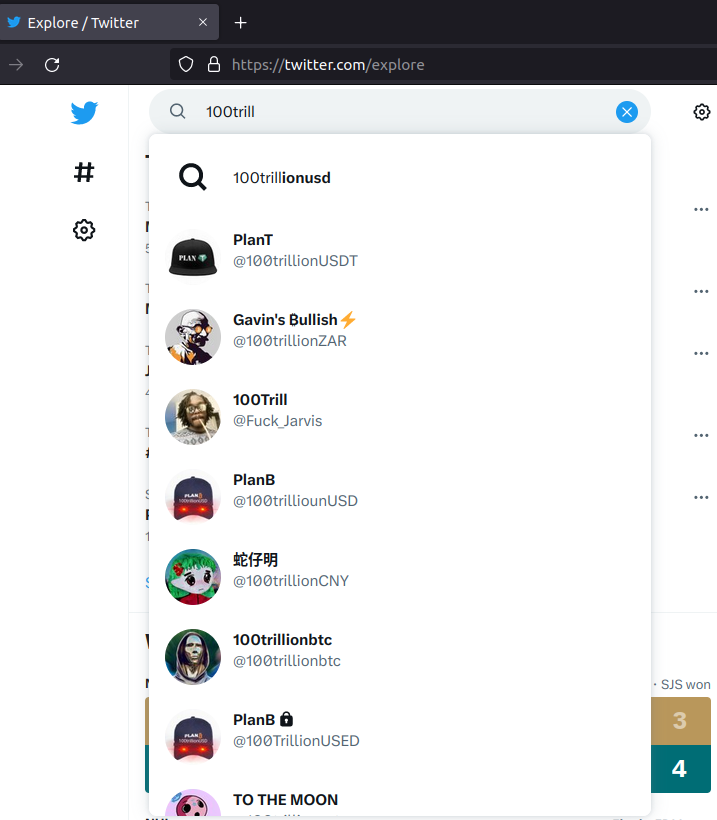The width and height of the screenshot is (717, 820).
Task: Open 100trillionbtc profile result
Action: [400, 657]
